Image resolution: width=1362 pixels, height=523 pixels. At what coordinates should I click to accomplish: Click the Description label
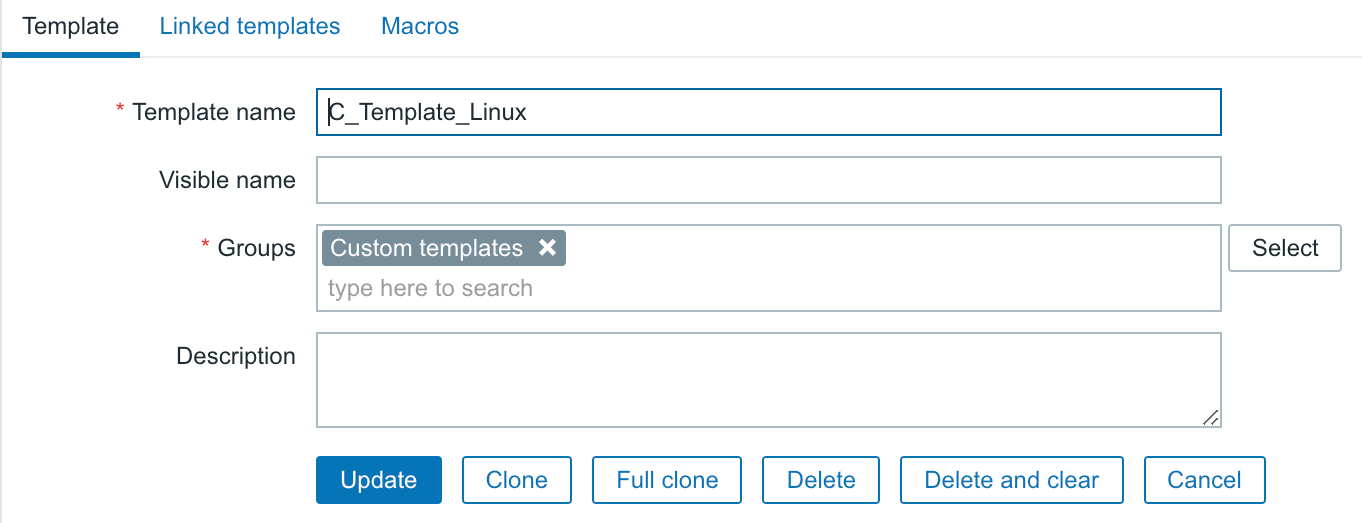(x=236, y=356)
